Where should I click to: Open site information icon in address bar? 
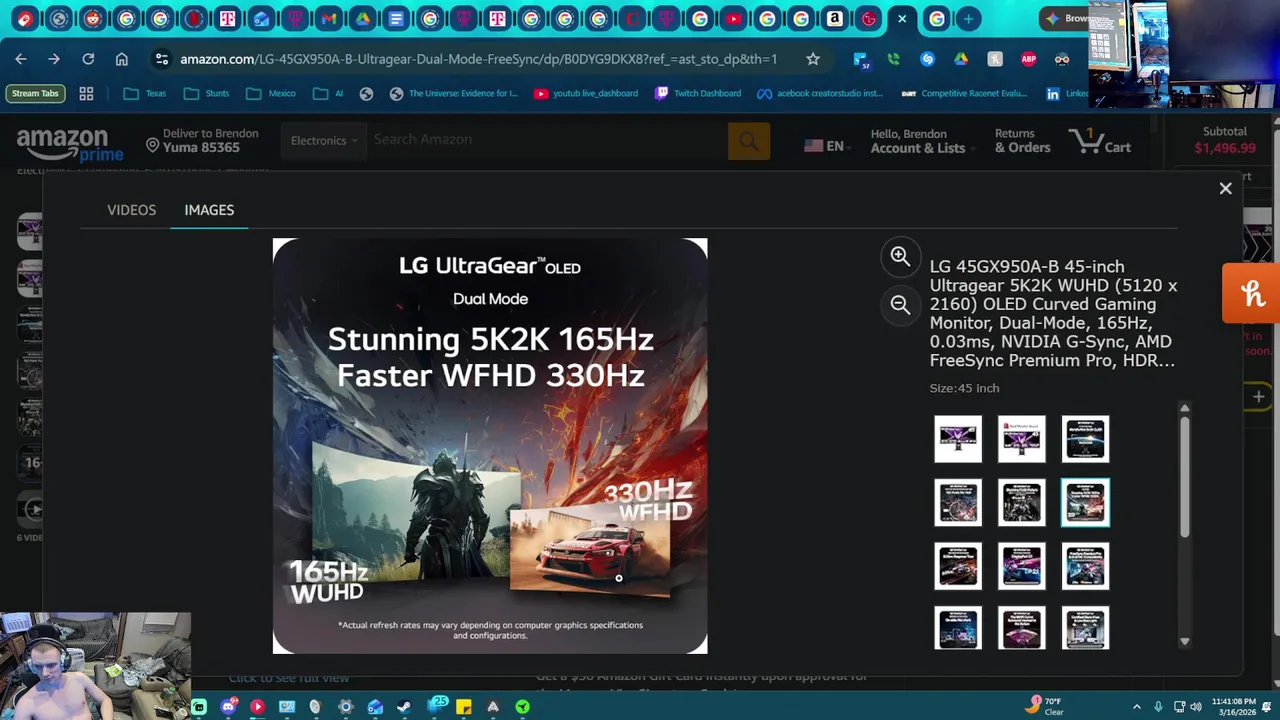161,59
